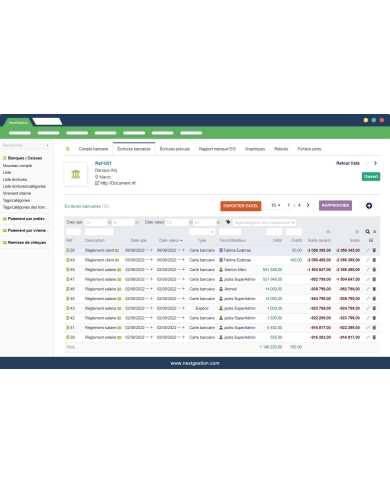Delete entry 42 with the trash icon
This screenshot has width=390, height=484.
pyautogui.click(x=374, y=318)
